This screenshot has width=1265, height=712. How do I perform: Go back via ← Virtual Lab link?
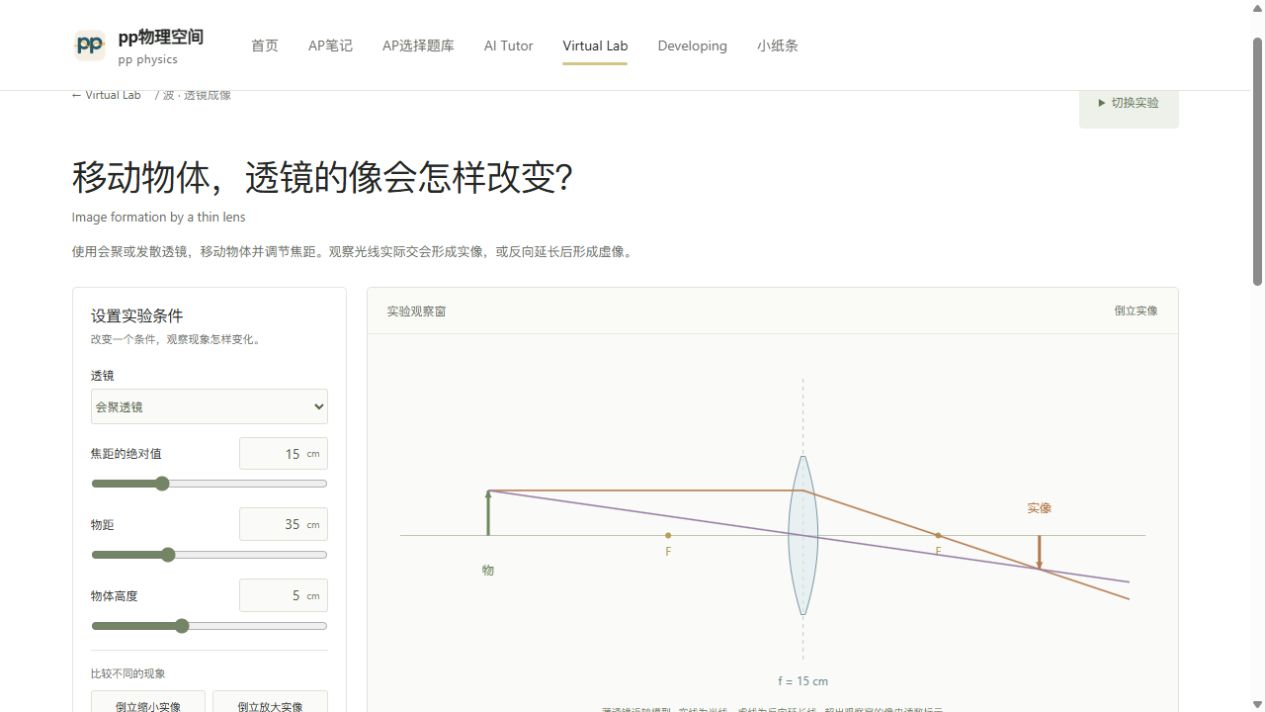click(x=106, y=95)
